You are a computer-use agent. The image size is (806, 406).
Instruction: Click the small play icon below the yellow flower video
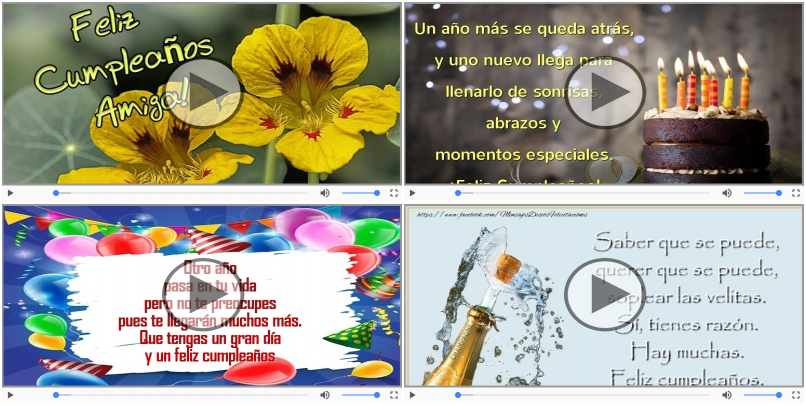pos(10,193)
